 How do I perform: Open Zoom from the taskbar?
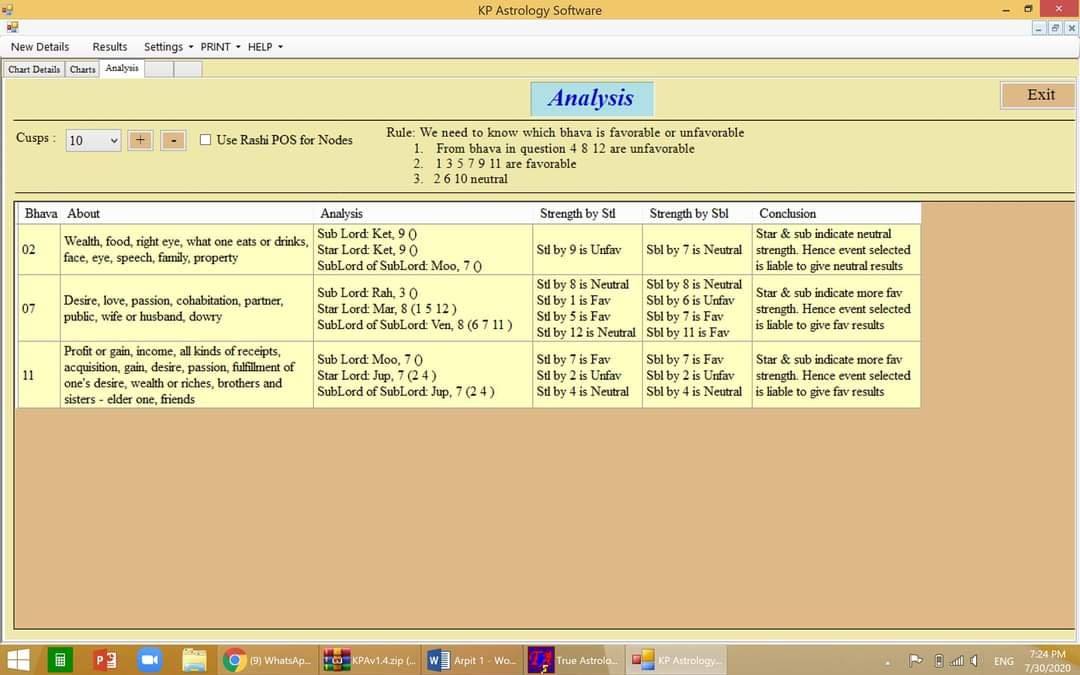pos(149,660)
